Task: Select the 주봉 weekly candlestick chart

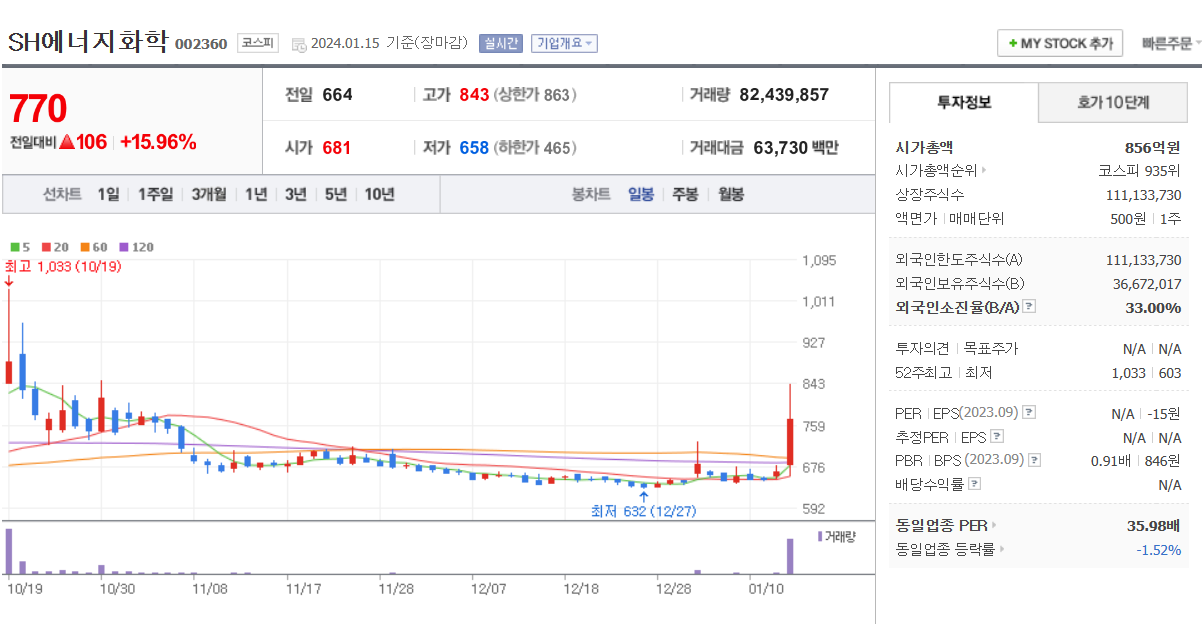Action: [685, 194]
